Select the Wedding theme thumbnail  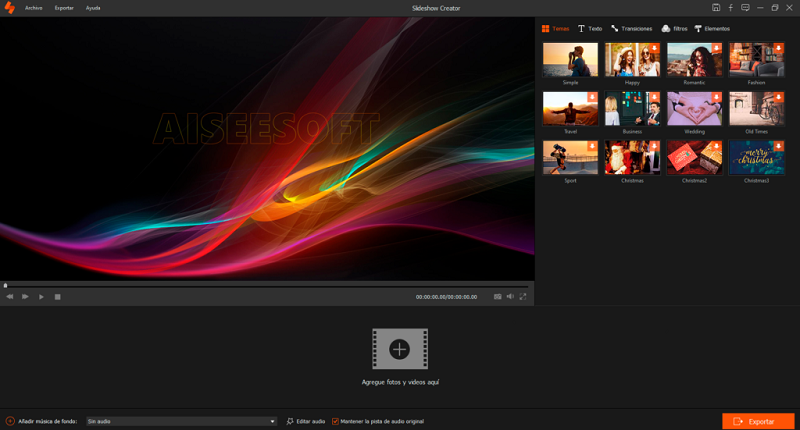694,109
